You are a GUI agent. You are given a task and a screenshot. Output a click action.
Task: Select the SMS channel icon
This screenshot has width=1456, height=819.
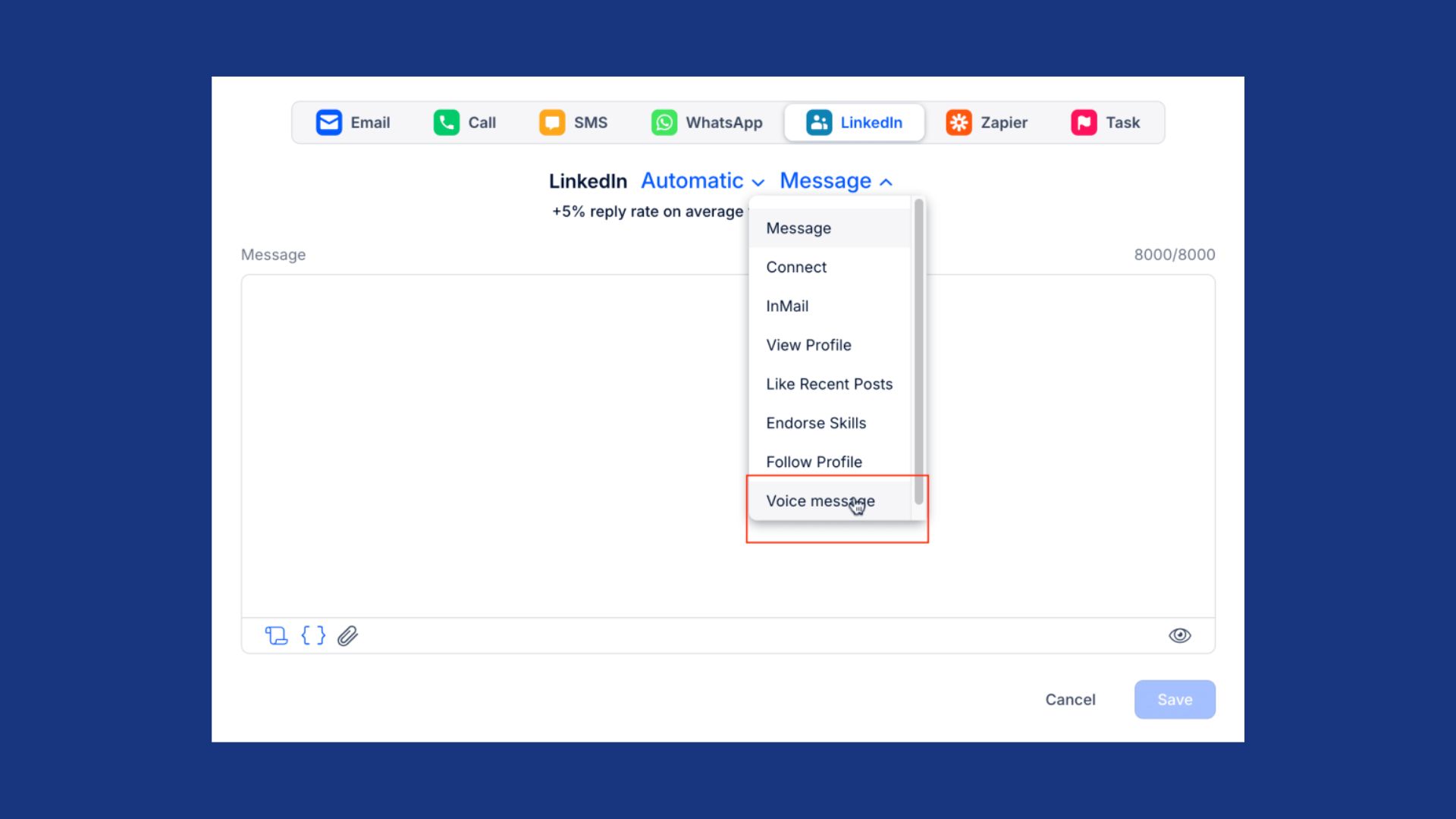coord(551,122)
